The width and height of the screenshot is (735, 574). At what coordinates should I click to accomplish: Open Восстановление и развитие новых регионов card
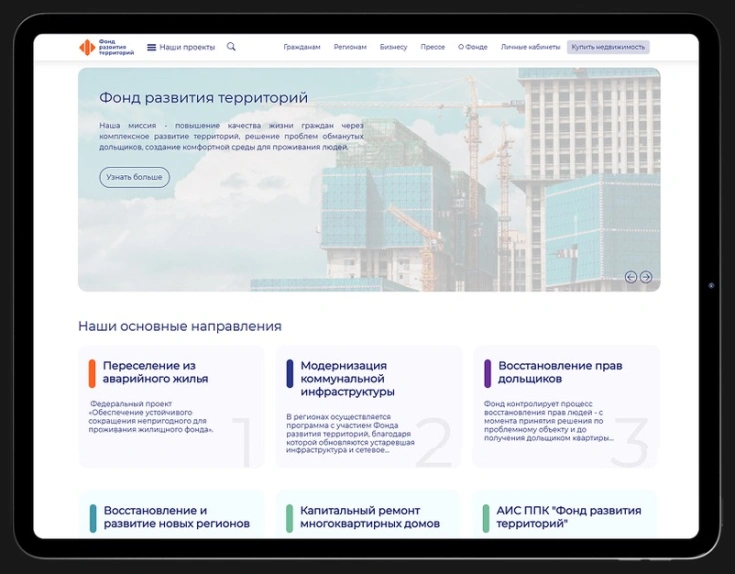172,514
